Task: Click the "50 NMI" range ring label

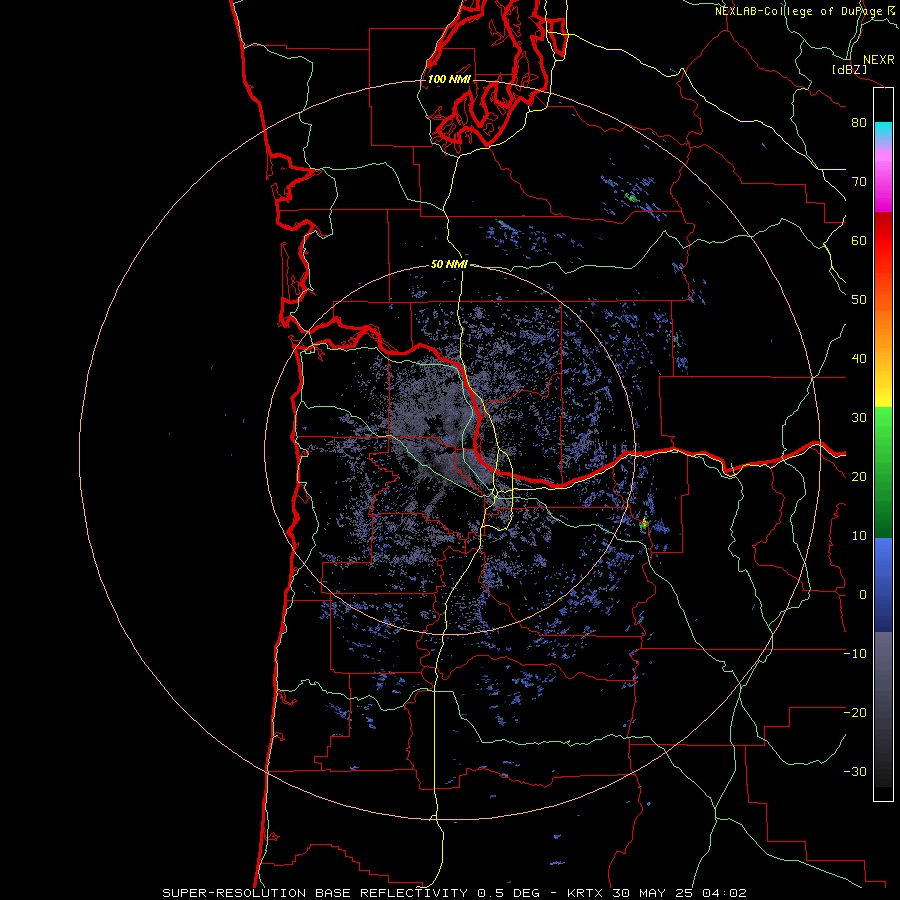Action: coord(449,265)
